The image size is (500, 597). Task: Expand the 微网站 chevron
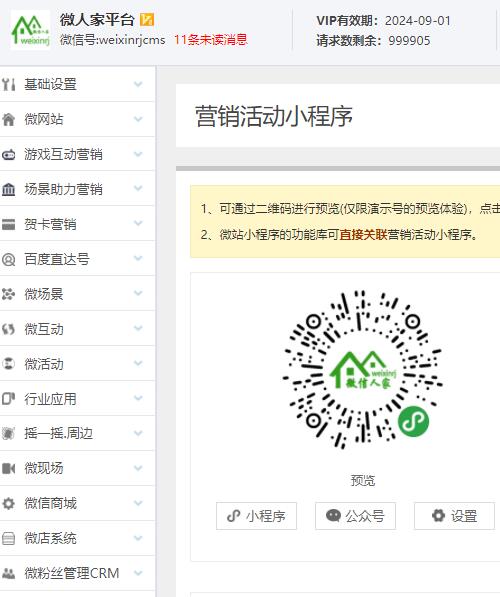(138, 119)
